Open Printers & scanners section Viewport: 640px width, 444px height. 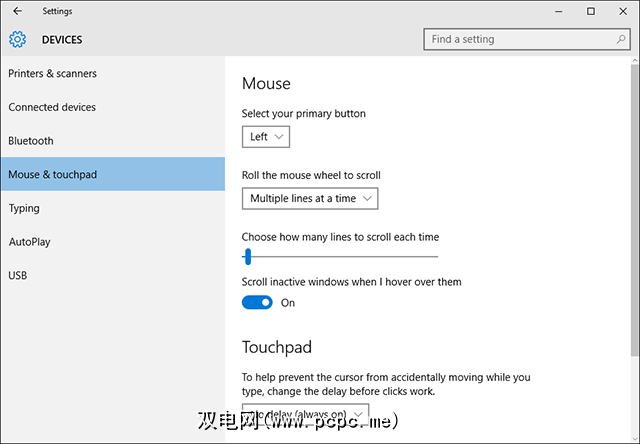[52, 74]
